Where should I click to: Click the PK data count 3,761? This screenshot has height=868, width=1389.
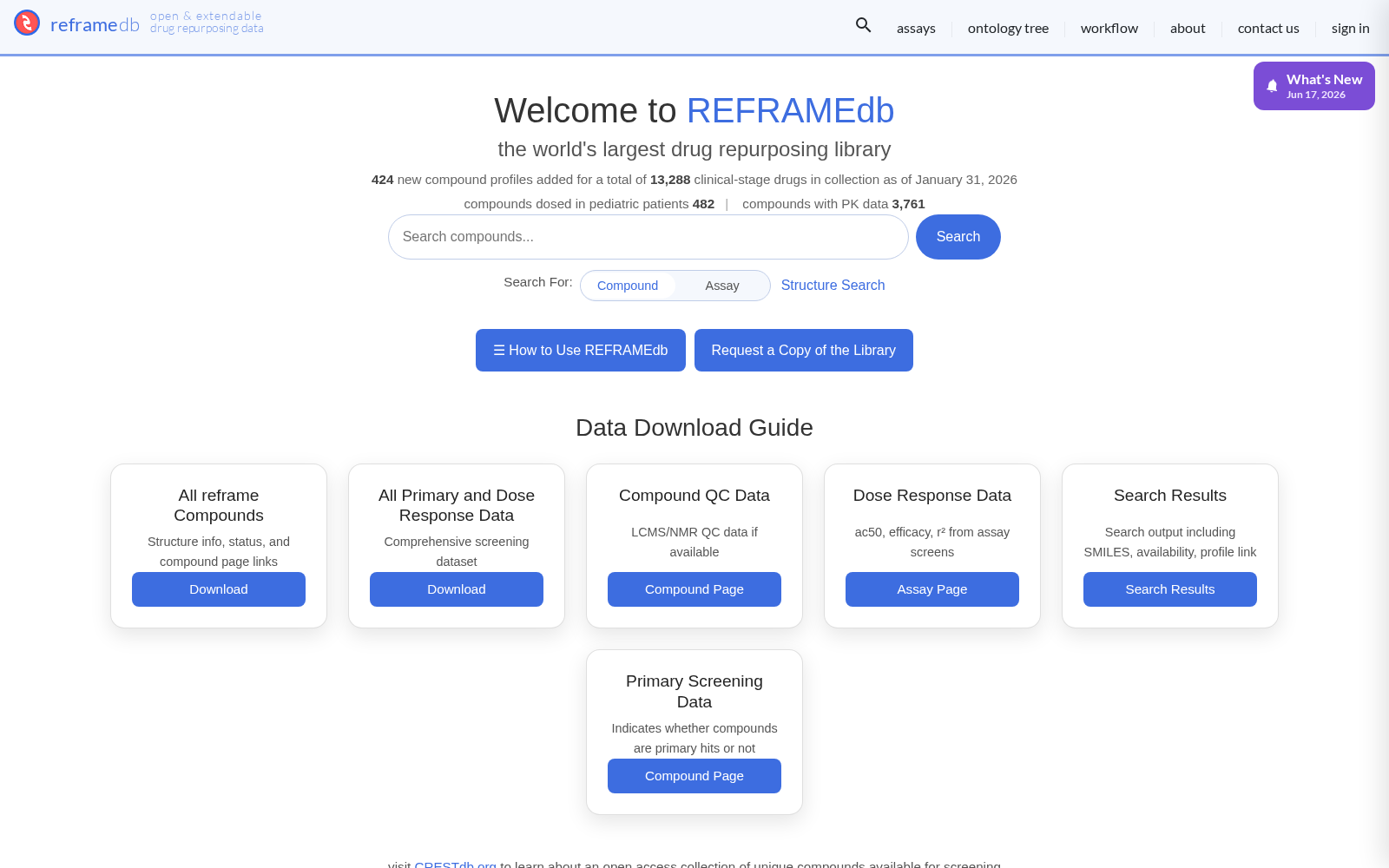point(908,204)
